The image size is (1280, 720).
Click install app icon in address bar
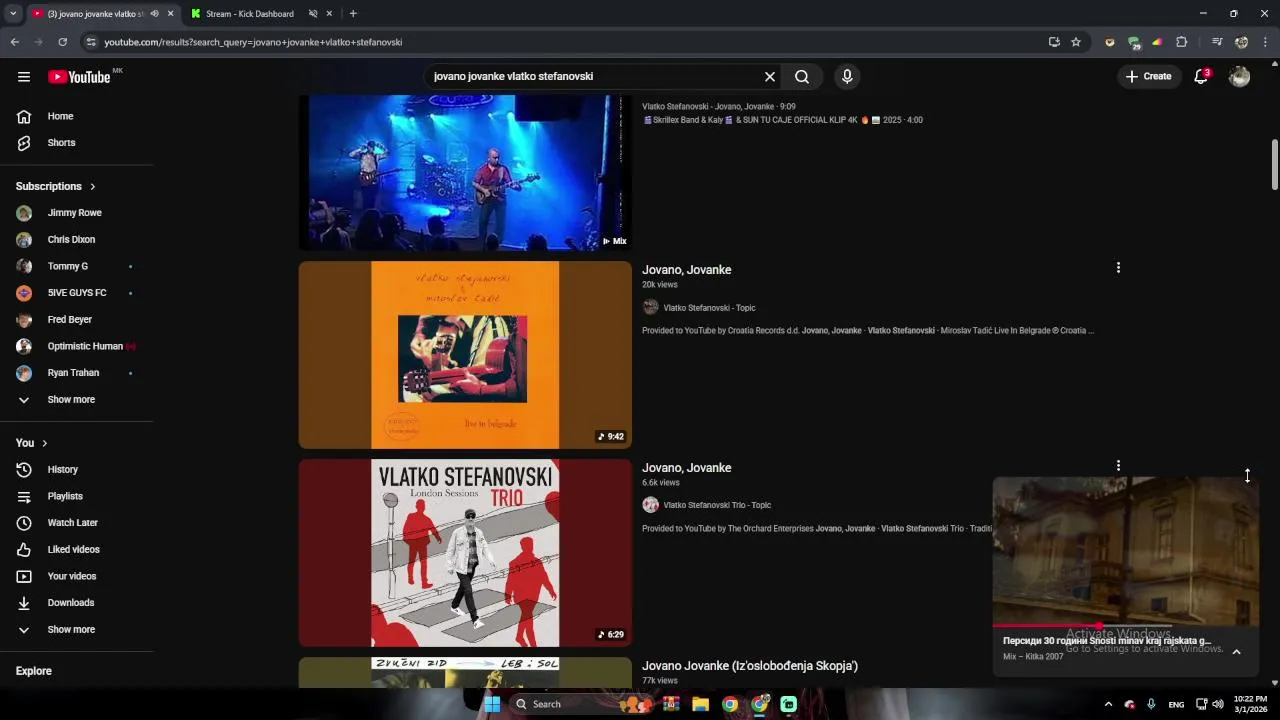click(x=1054, y=42)
